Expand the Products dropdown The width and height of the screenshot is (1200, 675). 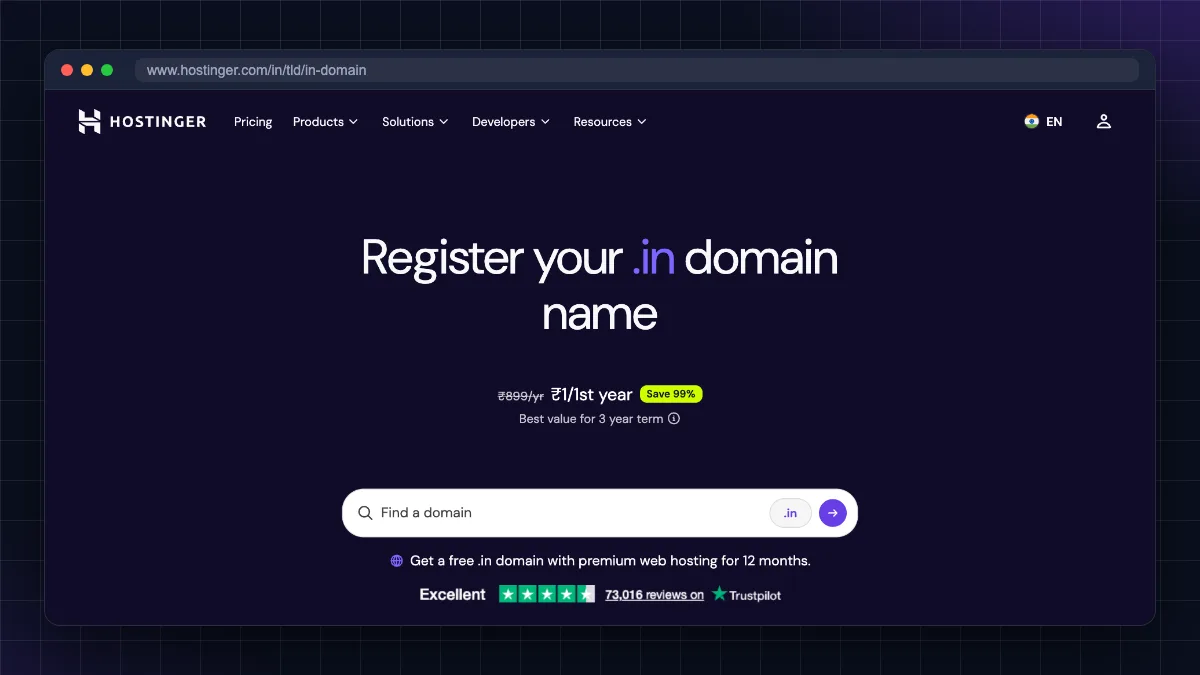coord(325,122)
